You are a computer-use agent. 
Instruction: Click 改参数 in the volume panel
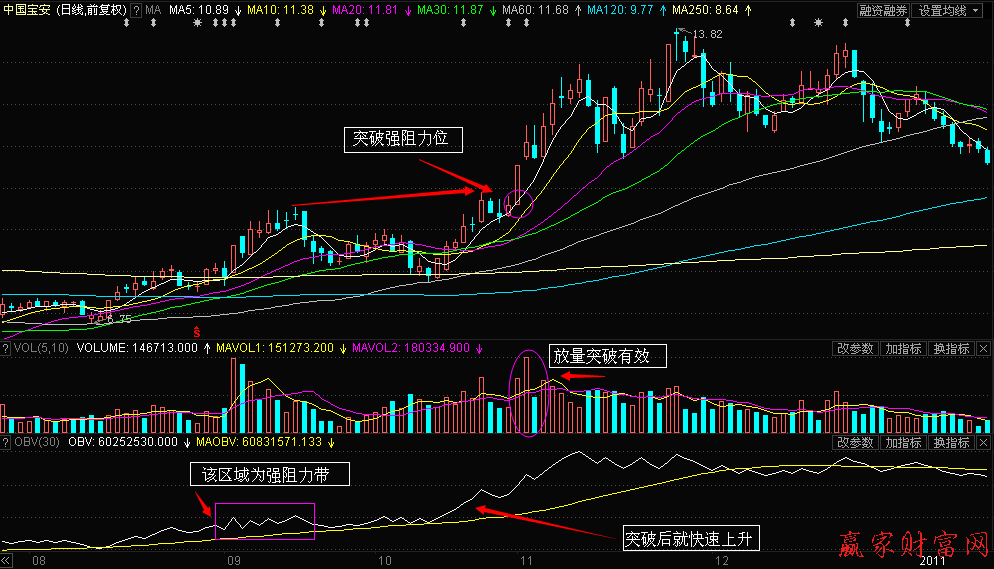(856, 349)
